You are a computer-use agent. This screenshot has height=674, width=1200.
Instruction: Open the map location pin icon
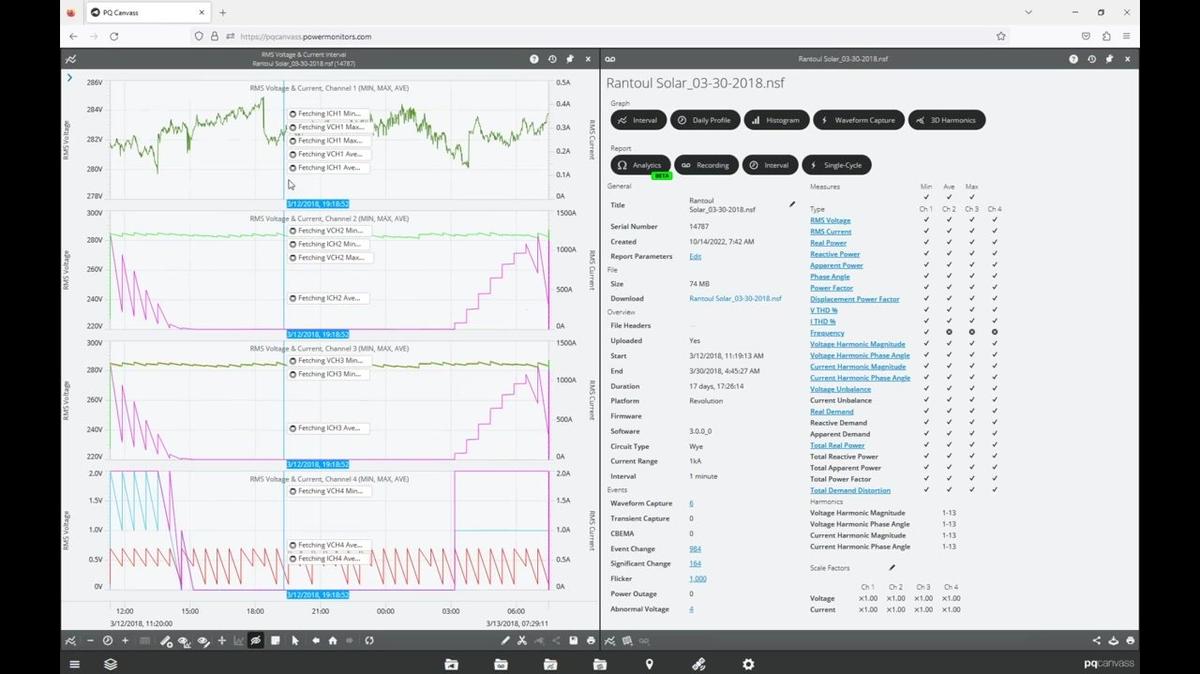pos(649,664)
